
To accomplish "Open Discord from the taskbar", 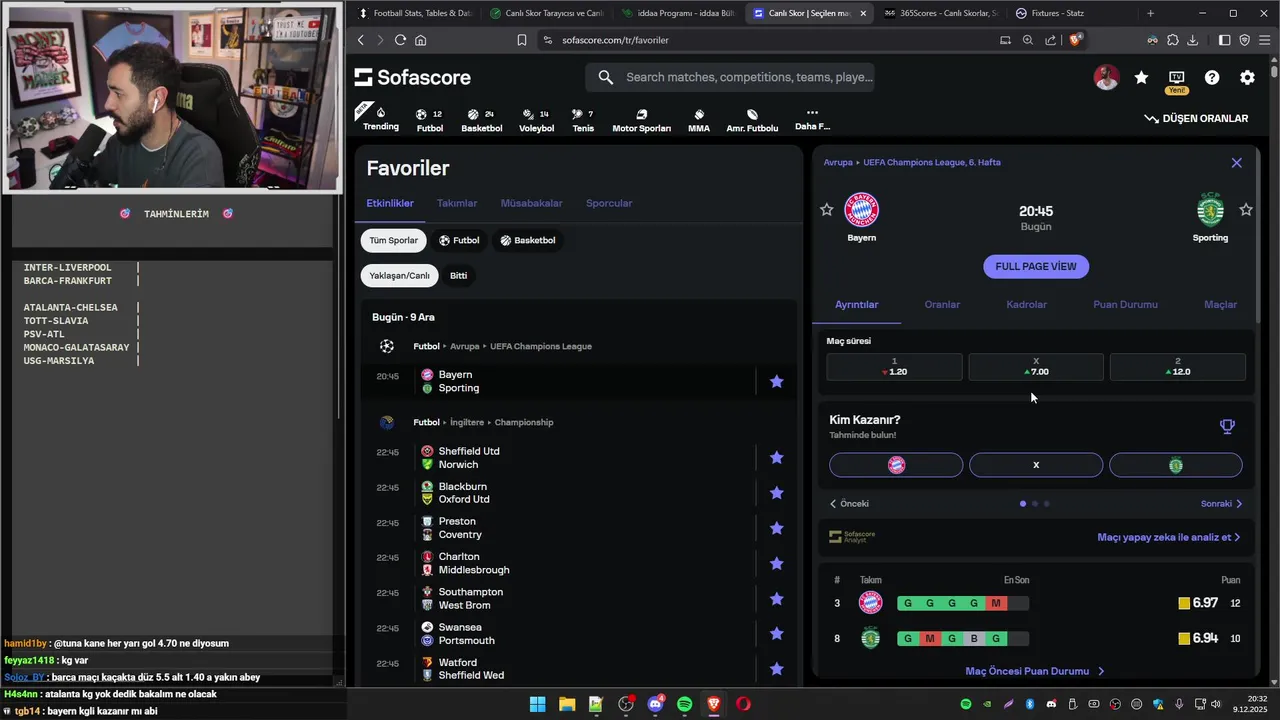I will (x=655, y=704).
